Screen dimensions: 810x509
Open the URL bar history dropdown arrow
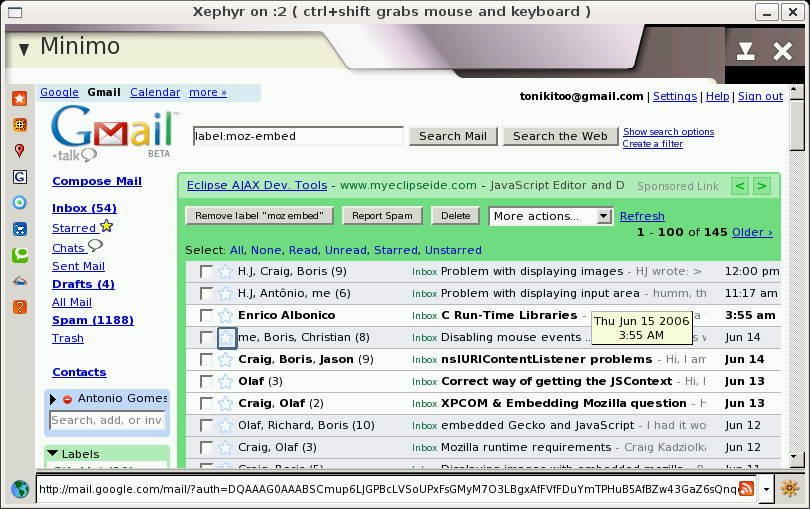coord(767,488)
